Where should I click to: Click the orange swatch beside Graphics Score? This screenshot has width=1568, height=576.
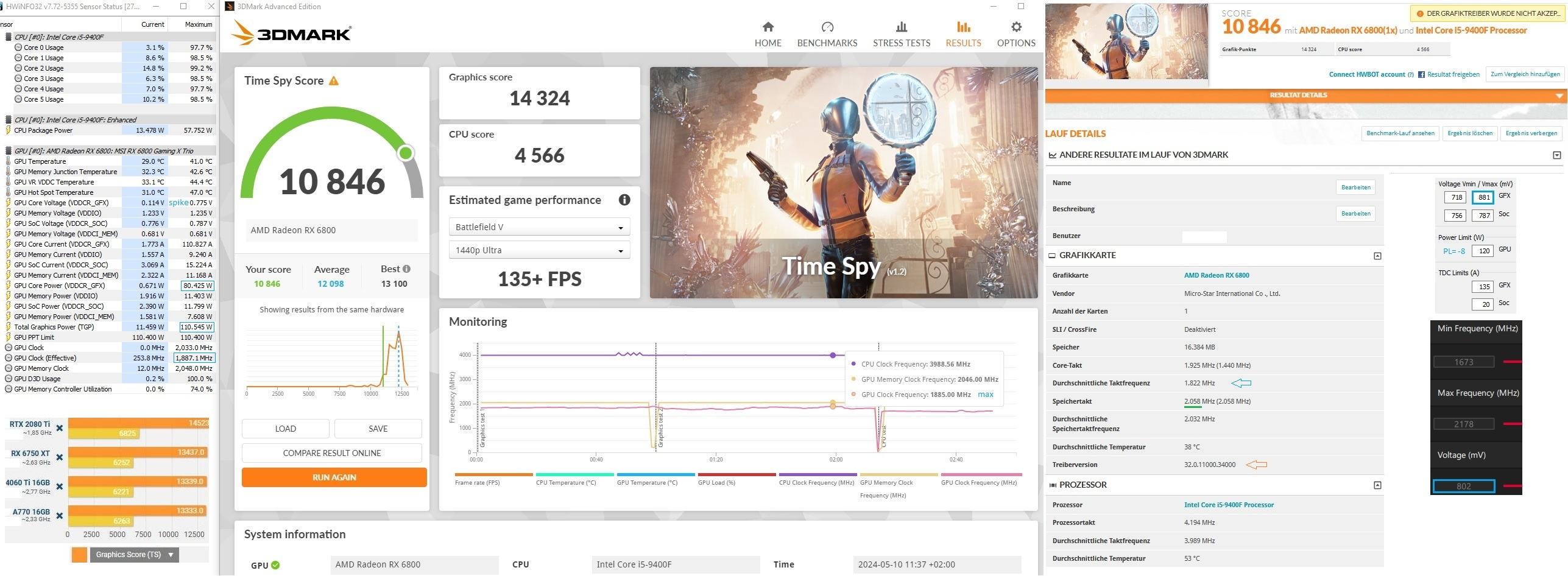(x=79, y=555)
